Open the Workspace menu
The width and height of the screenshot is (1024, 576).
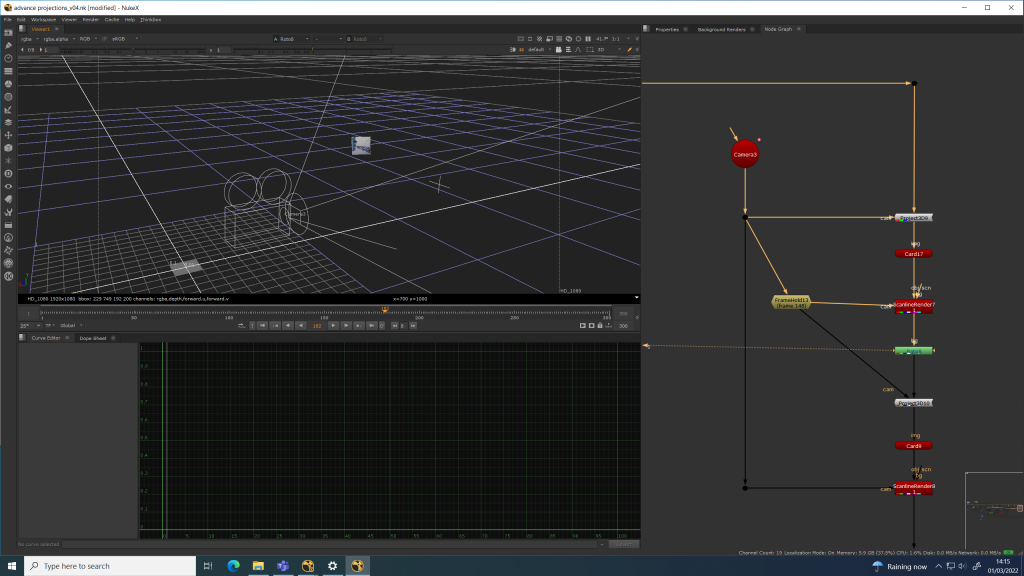tap(43, 19)
